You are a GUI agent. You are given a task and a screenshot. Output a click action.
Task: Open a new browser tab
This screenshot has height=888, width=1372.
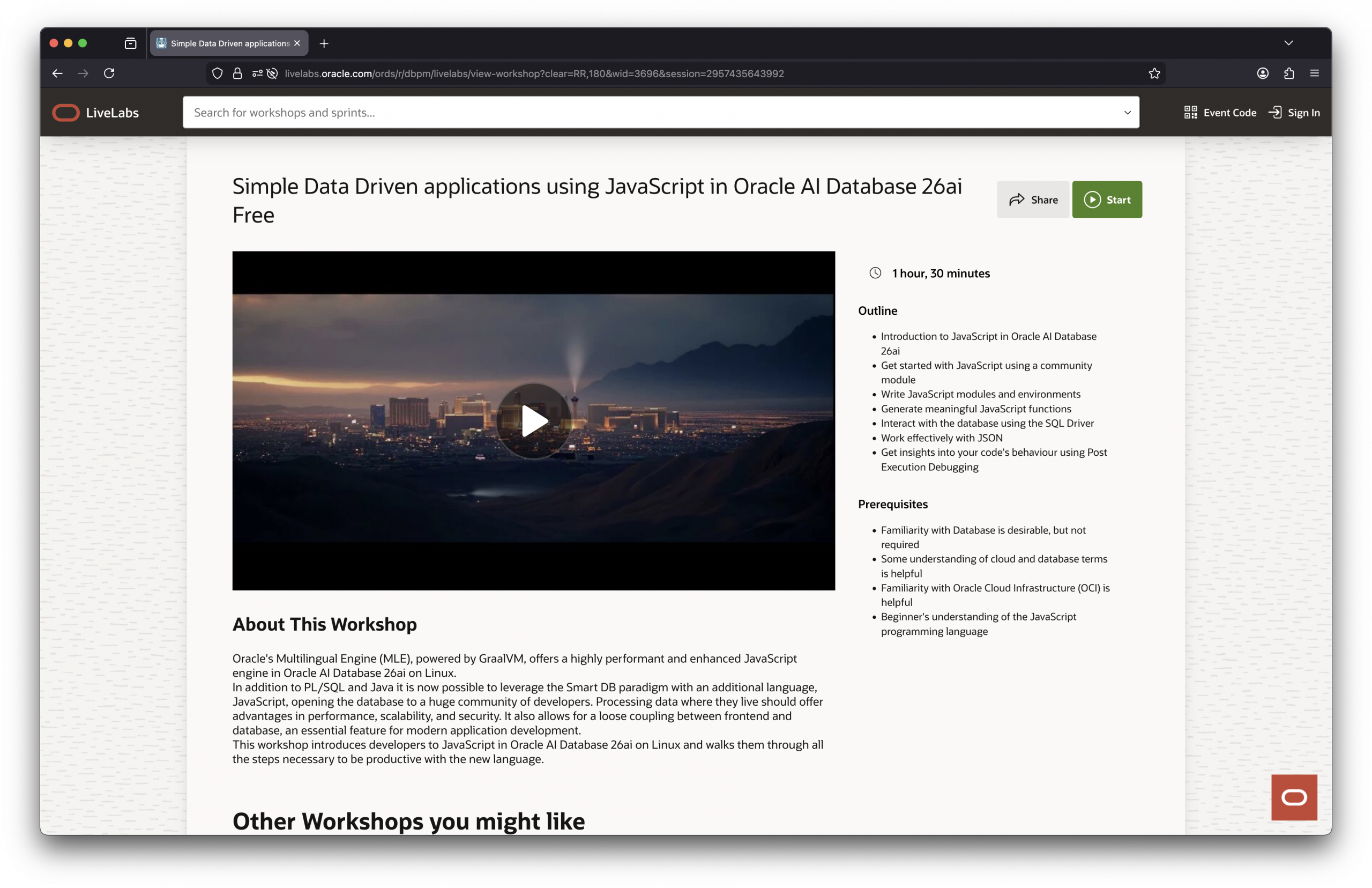(x=324, y=43)
